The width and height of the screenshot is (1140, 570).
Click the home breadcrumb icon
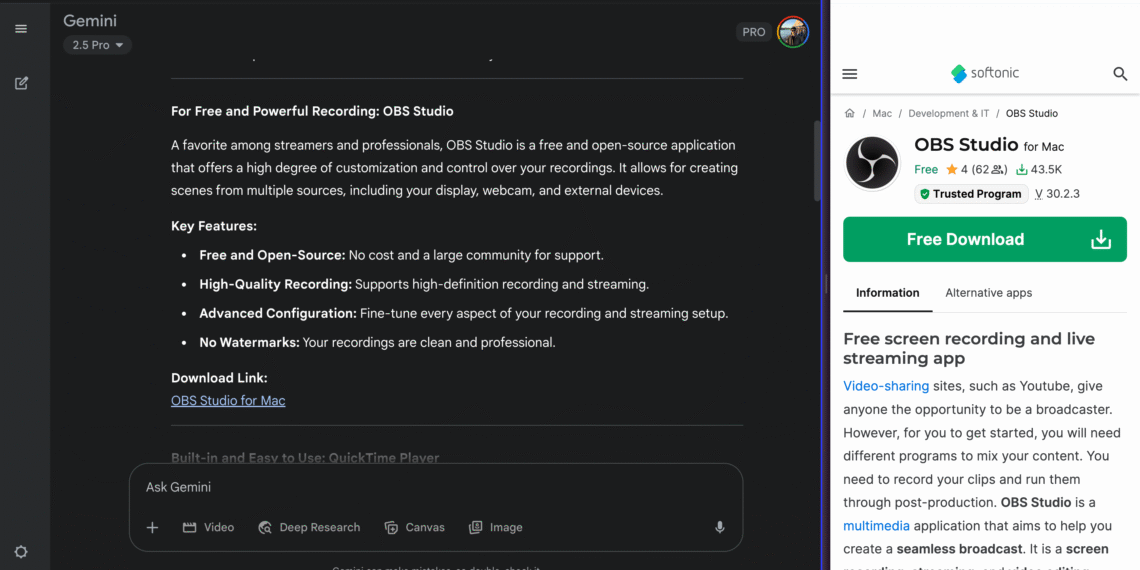849,113
